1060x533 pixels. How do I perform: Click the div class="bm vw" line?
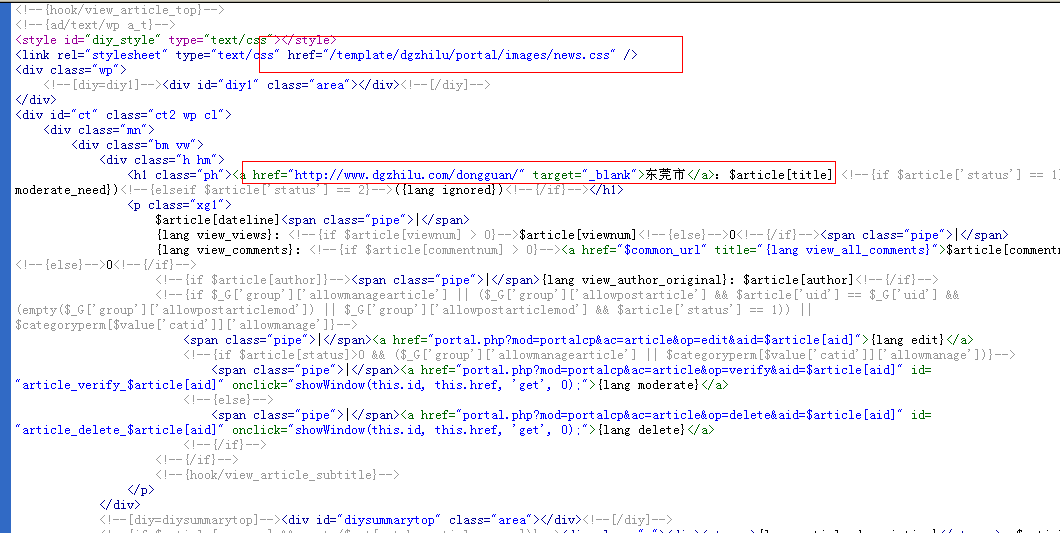tap(137, 145)
